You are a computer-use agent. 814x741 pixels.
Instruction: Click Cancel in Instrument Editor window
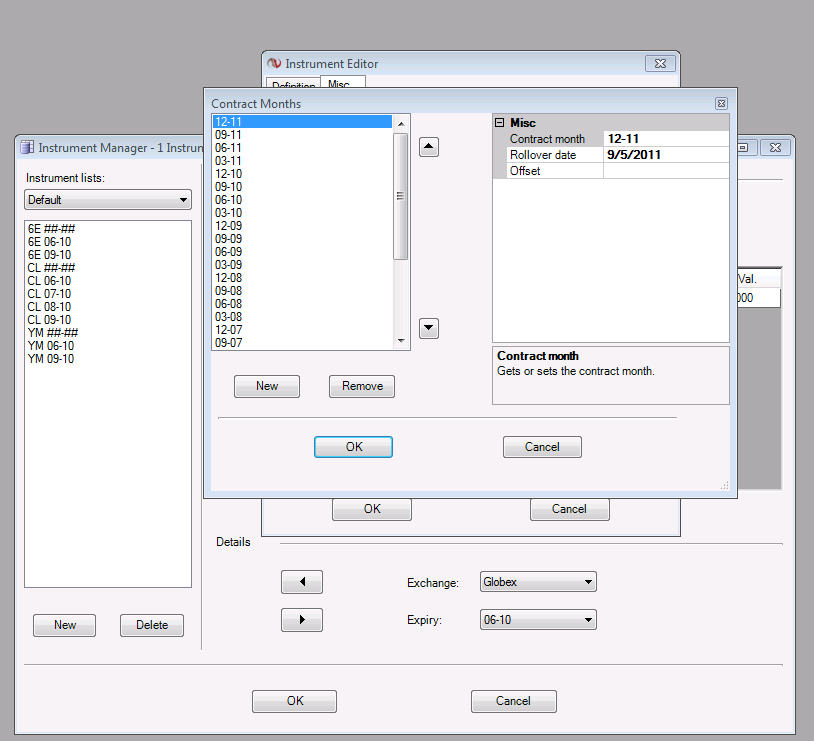click(x=569, y=509)
